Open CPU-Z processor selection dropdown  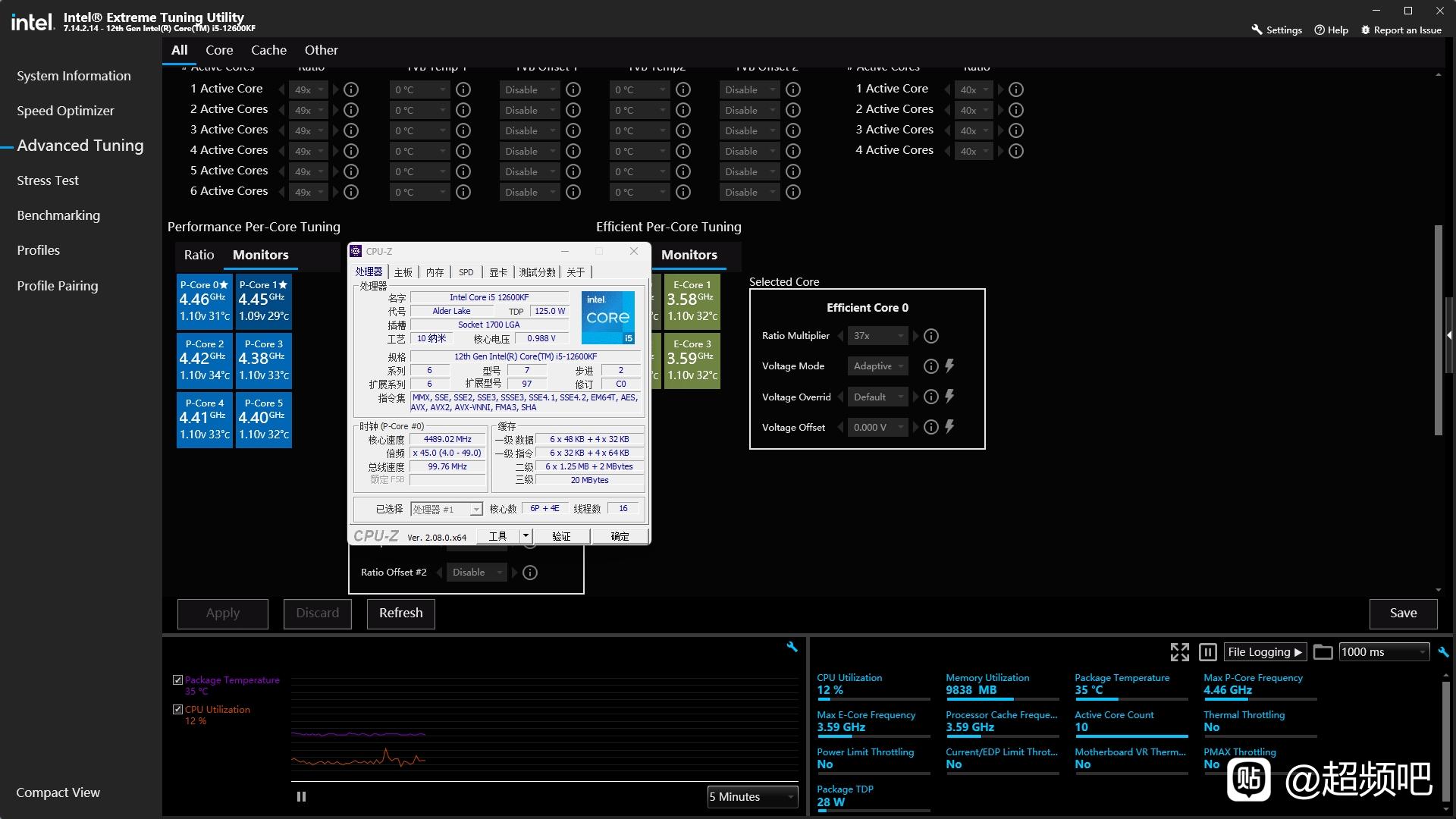coord(447,509)
